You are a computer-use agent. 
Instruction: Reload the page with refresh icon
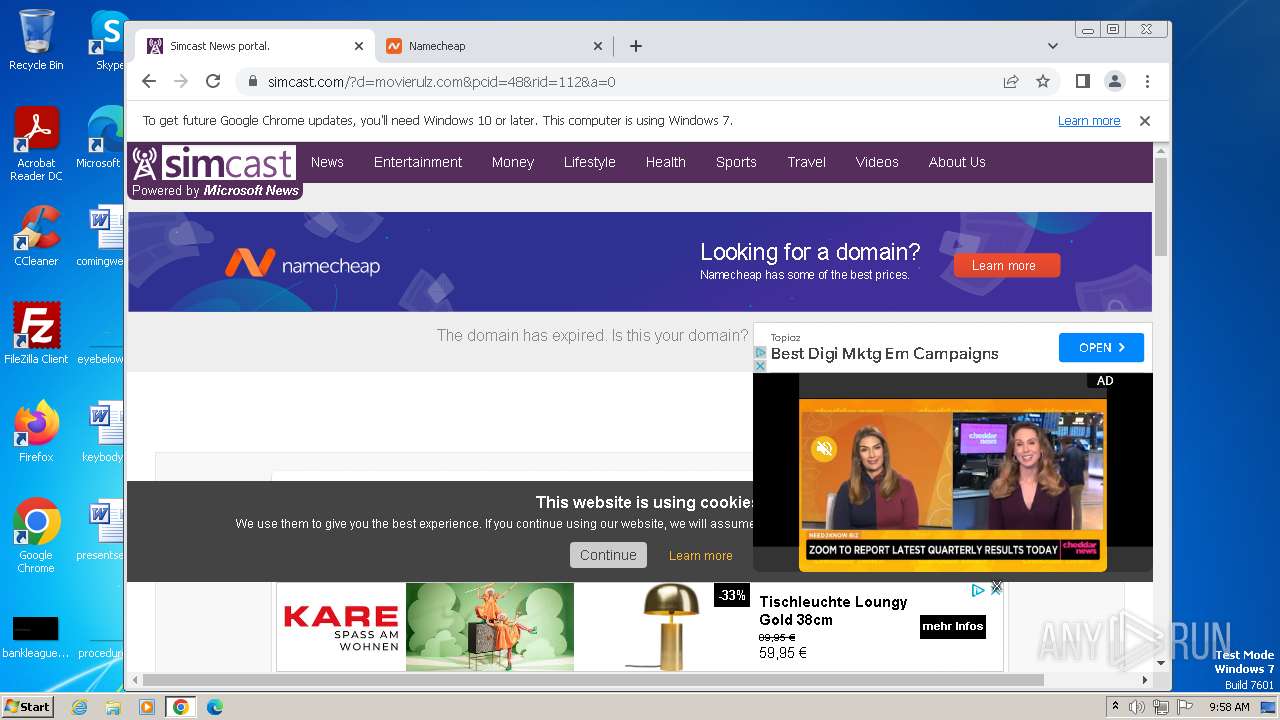(x=212, y=81)
